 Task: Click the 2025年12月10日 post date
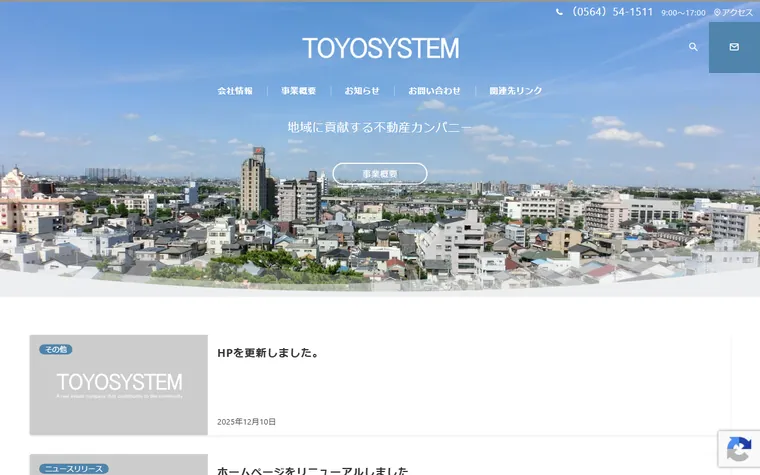click(246, 422)
